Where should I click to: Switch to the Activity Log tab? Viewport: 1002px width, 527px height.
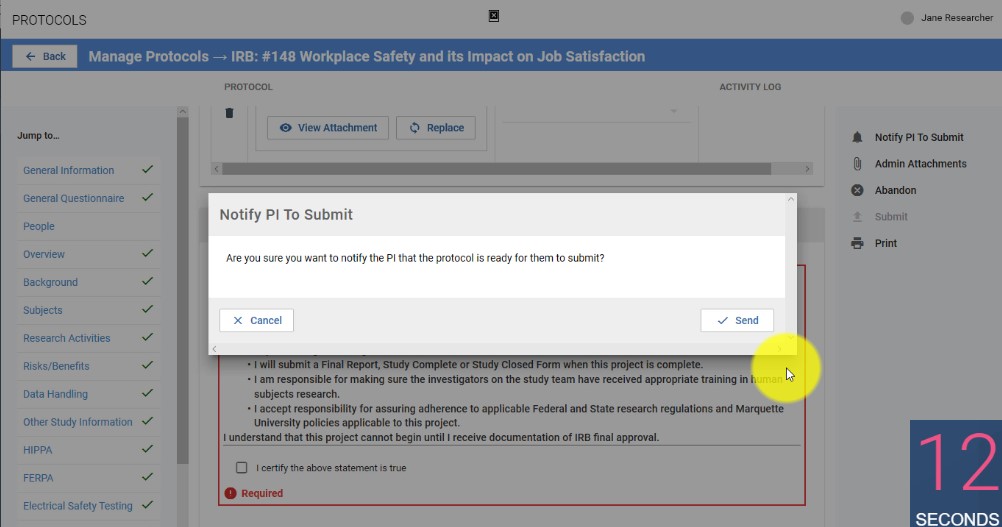pos(750,87)
